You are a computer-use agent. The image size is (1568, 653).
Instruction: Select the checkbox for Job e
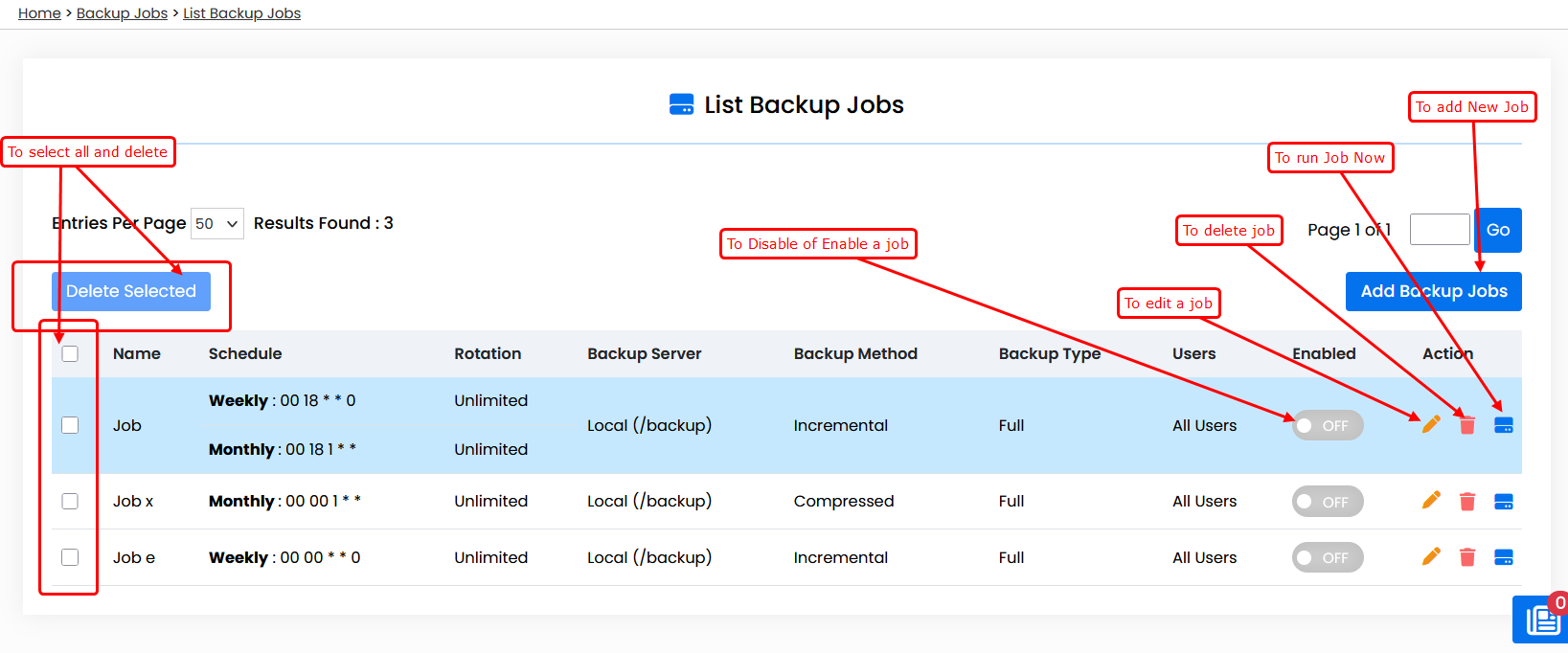click(x=70, y=557)
